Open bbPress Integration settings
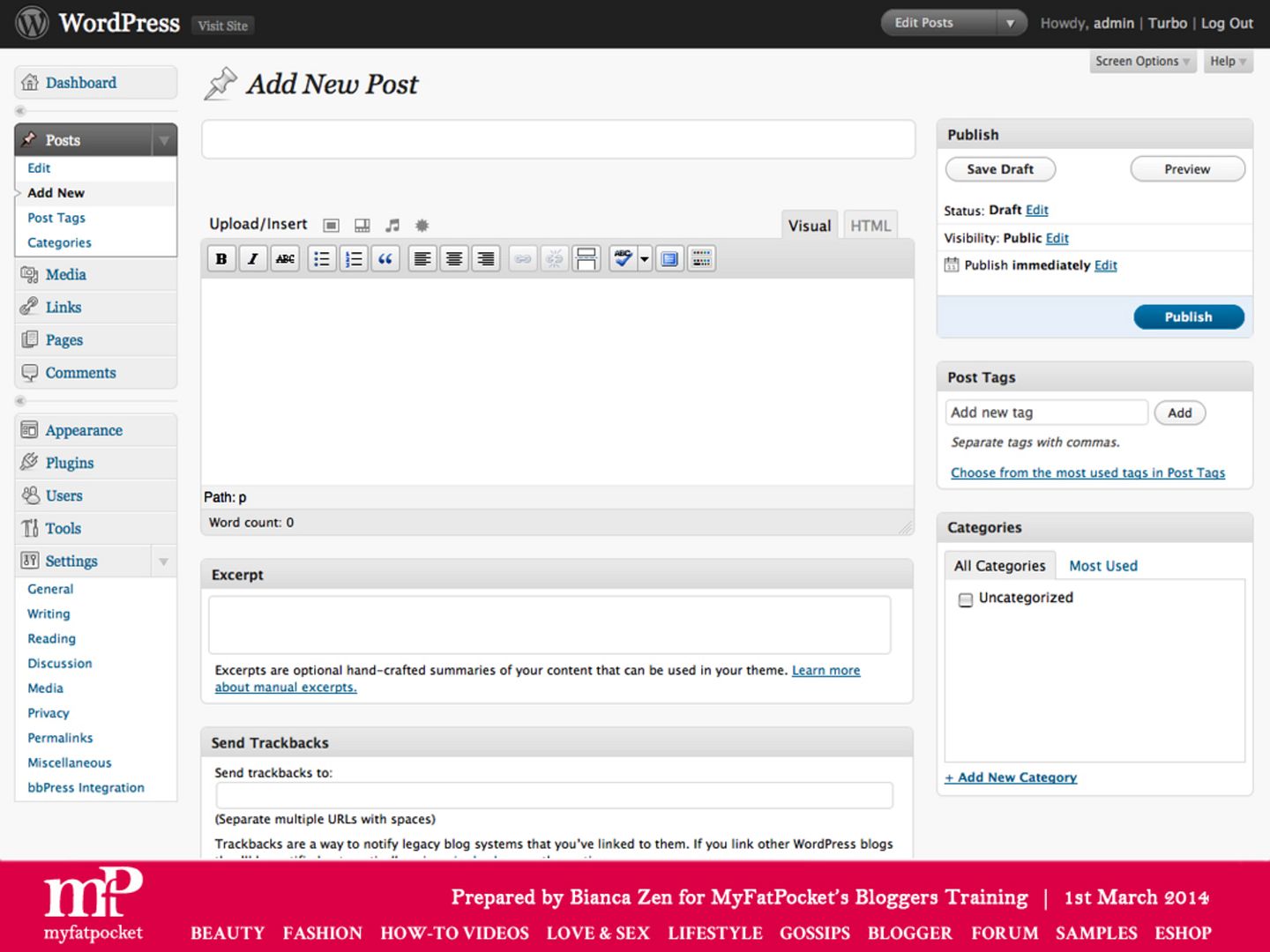Screen dimensions: 1270x952 pyautogui.click(x=86, y=788)
